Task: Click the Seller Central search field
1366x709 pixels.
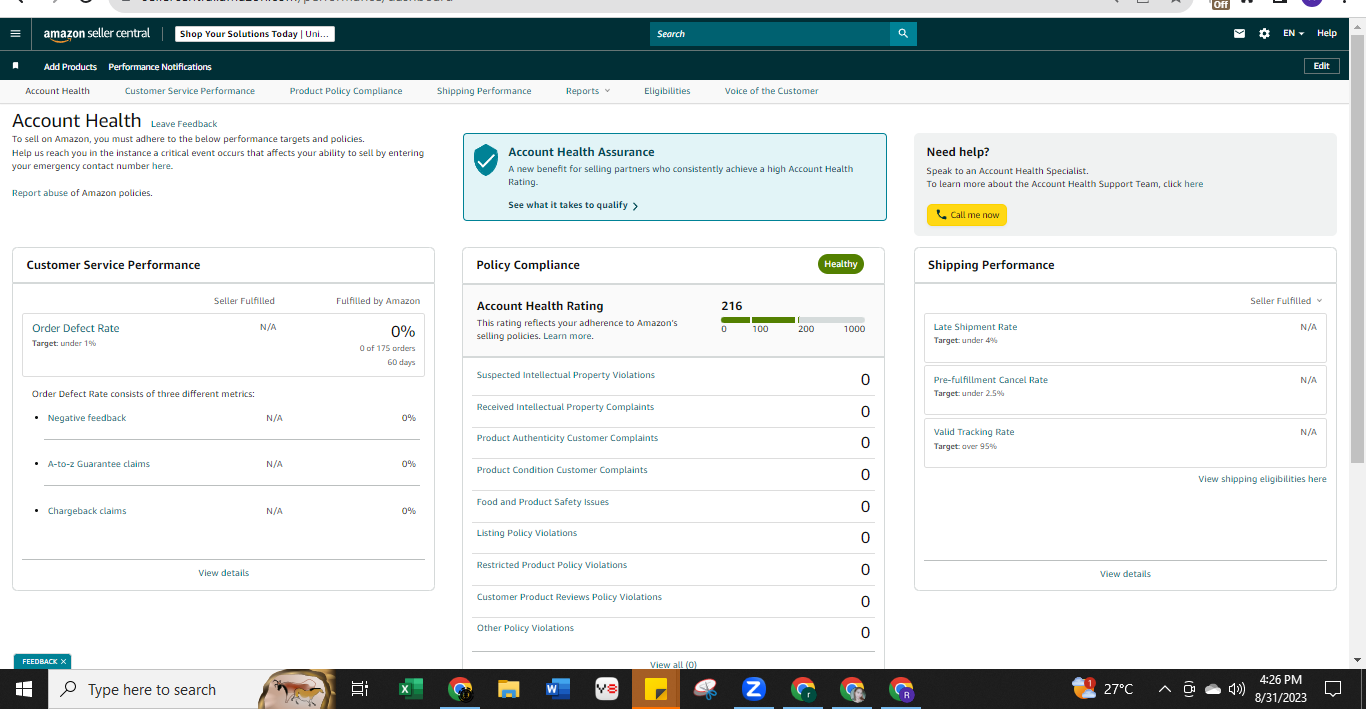Action: (770, 34)
